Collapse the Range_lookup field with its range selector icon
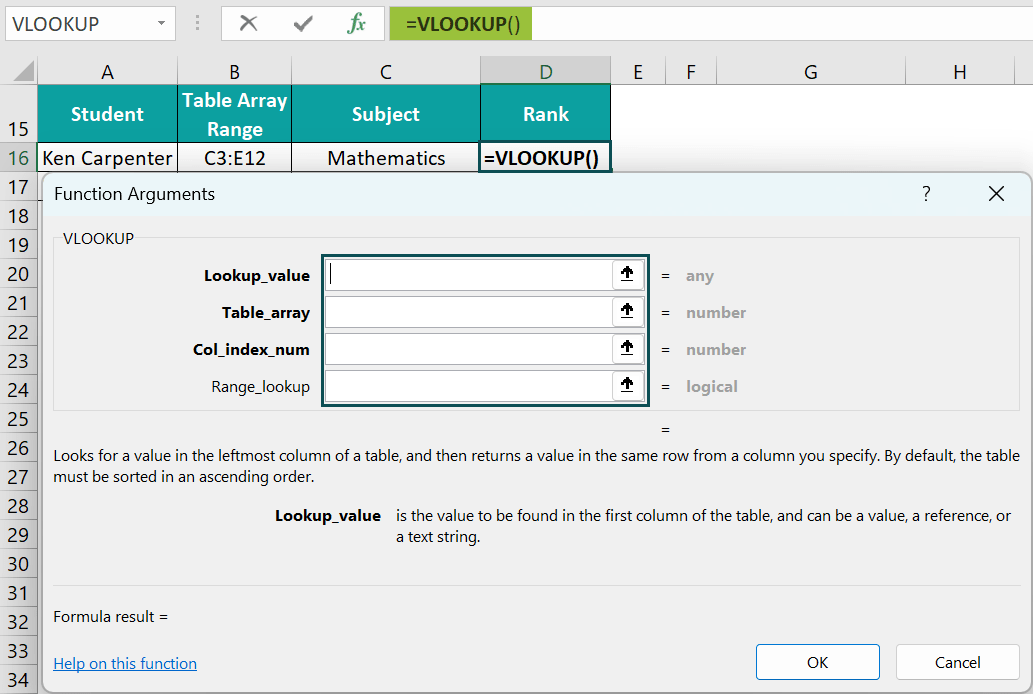The width and height of the screenshot is (1033, 694). (627, 385)
